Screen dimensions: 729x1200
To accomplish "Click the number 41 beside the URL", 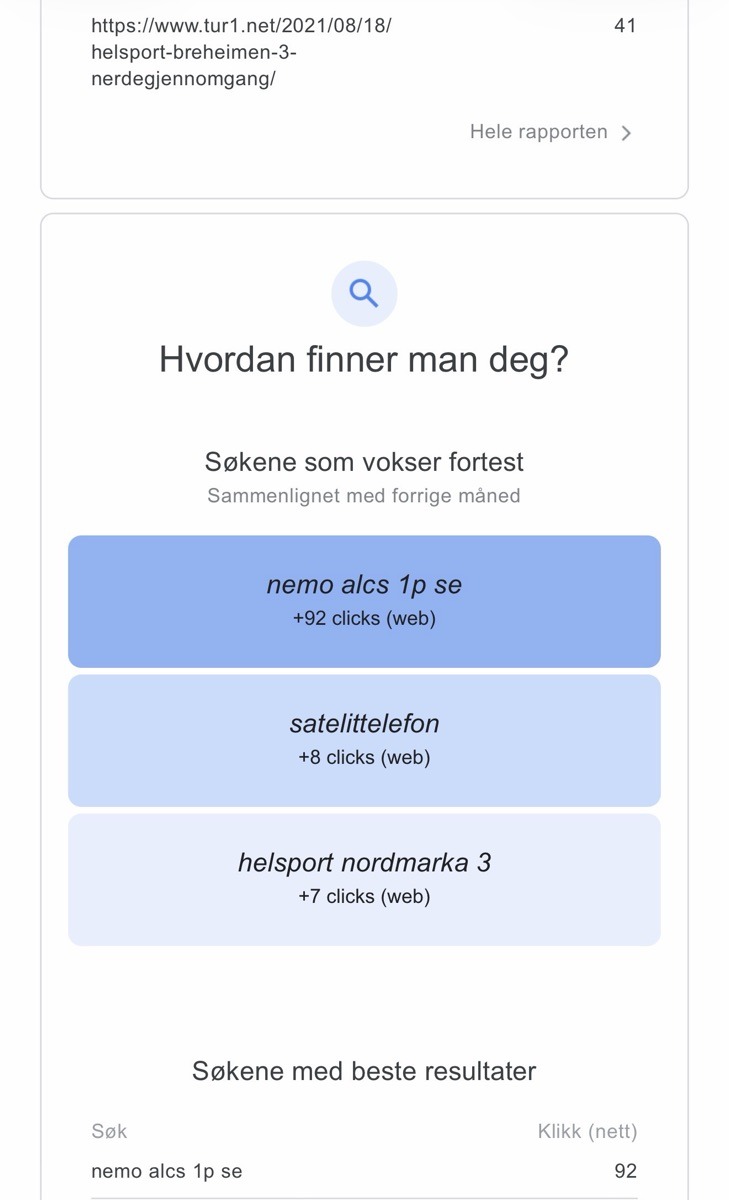I will coord(625,26).
